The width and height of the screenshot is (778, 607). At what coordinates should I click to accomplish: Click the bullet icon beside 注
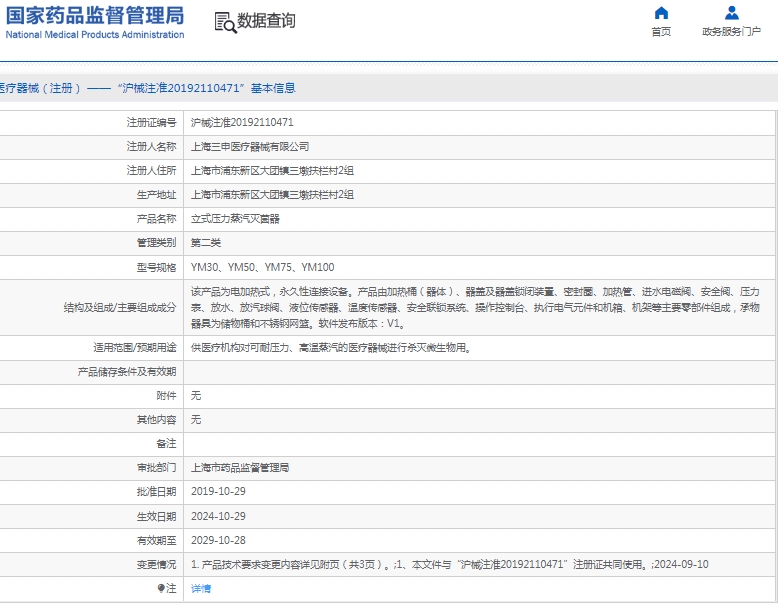pyautogui.click(x=161, y=589)
